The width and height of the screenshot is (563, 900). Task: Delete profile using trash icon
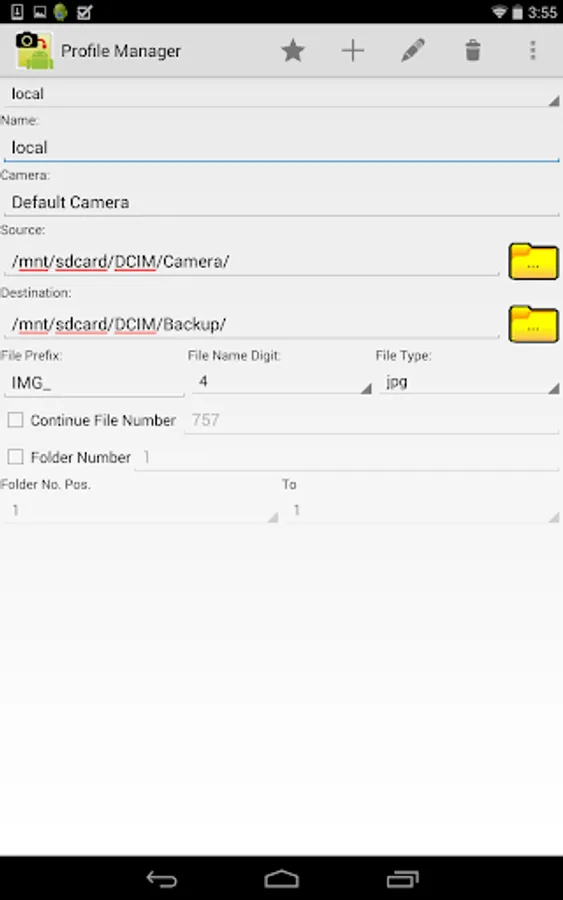pyautogui.click(x=473, y=51)
